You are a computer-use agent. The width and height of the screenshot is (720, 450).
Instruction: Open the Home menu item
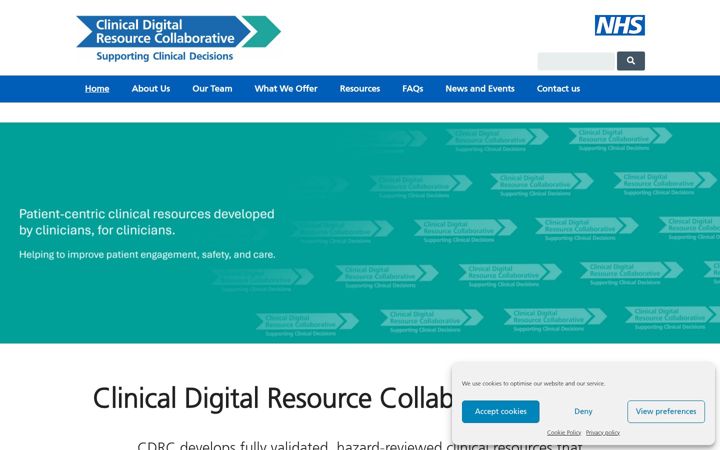pos(97,89)
